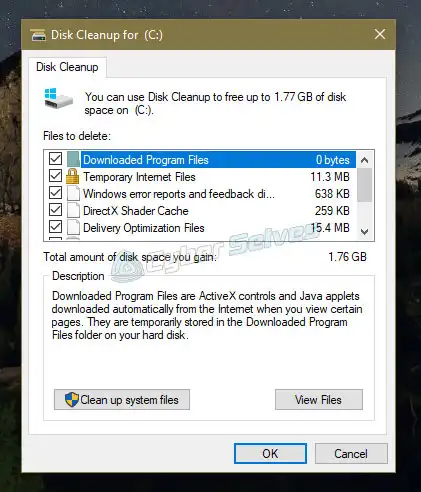Dismiss the dialog with Cancel
The image size is (421, 492).
coord(351,453)
